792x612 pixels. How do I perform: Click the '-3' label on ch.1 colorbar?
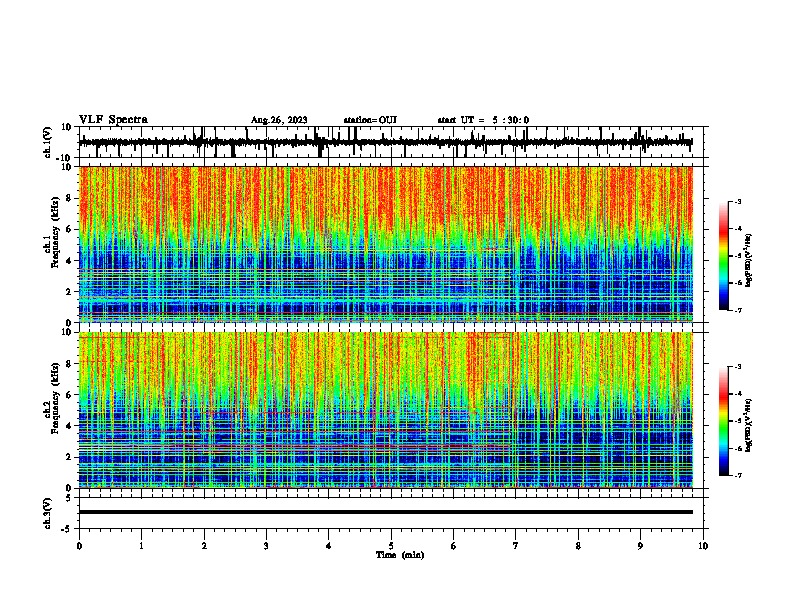(738, 201)
